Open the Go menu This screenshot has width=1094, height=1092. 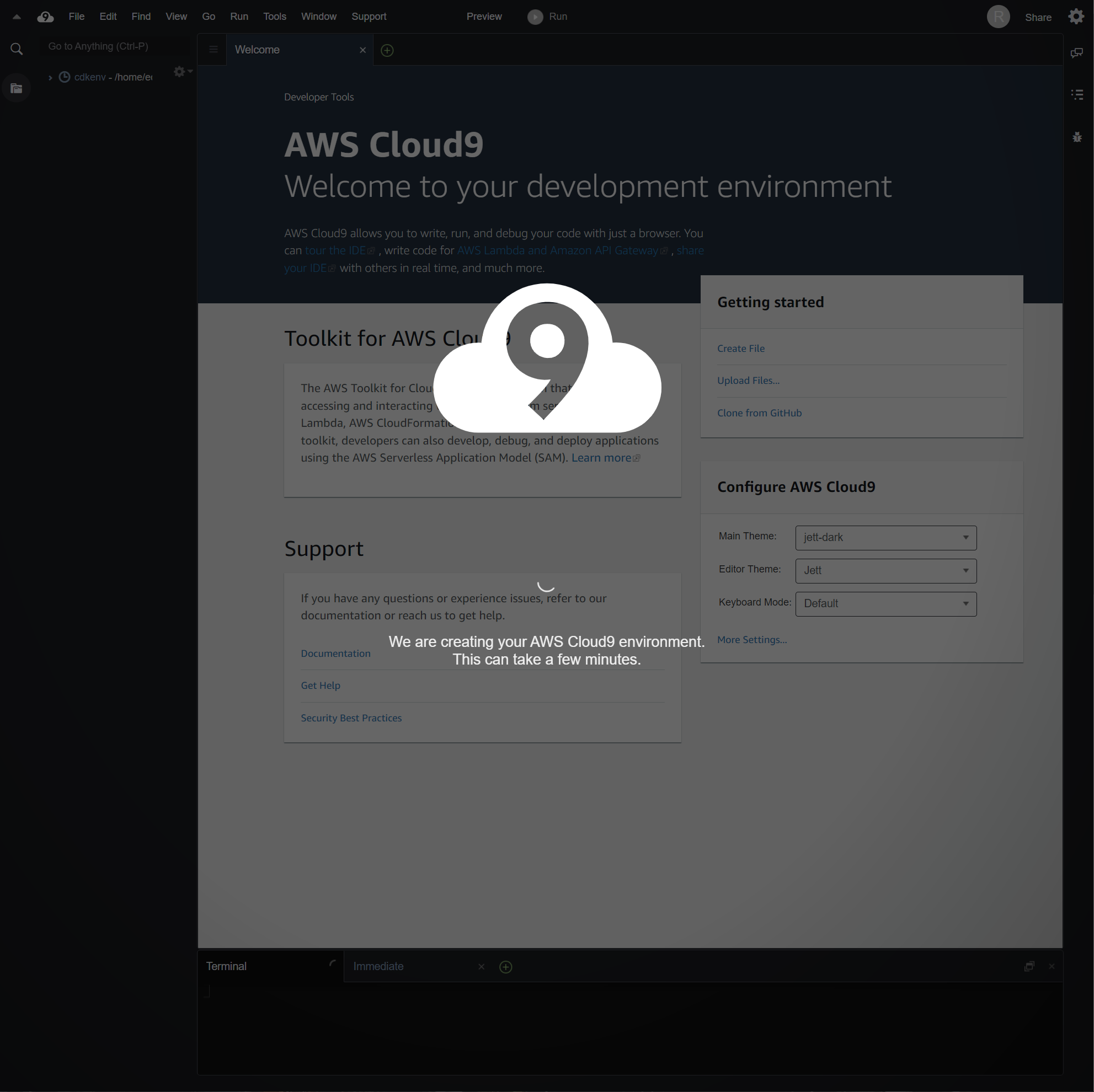209,17
